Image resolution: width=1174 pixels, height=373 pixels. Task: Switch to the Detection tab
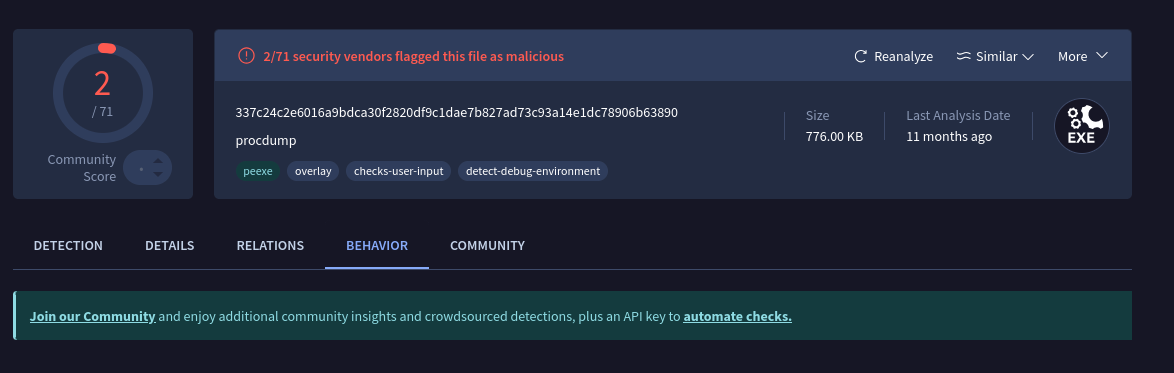tap(68, 246)
